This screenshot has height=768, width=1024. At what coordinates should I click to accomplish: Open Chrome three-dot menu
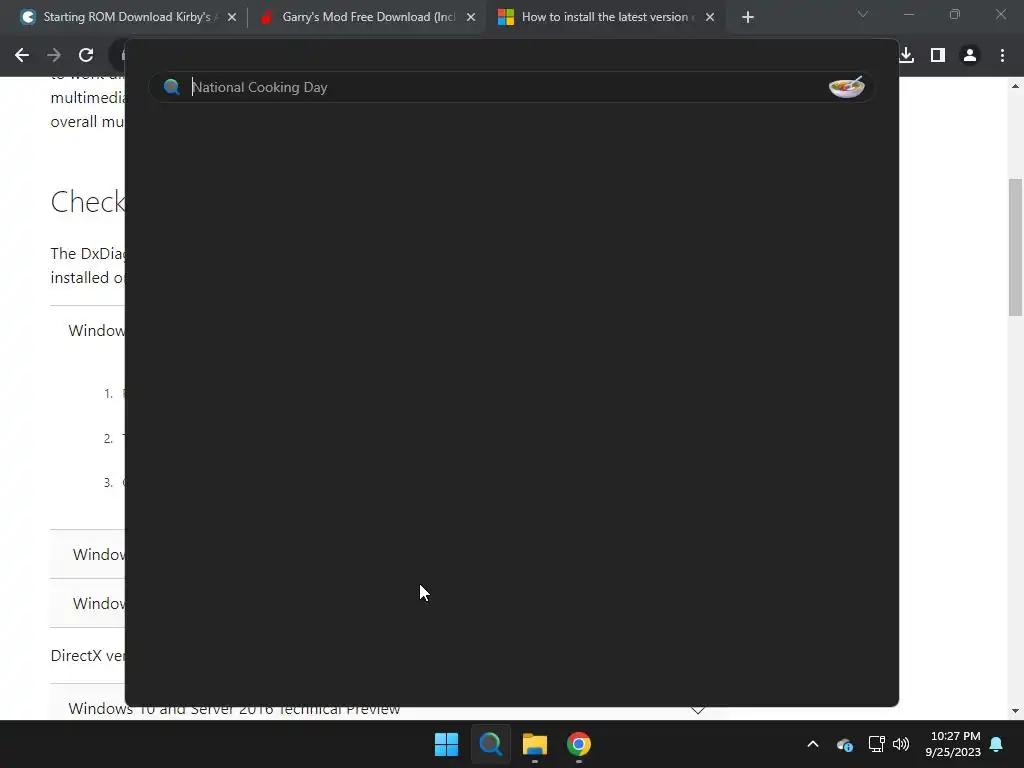click(1002, 56)
